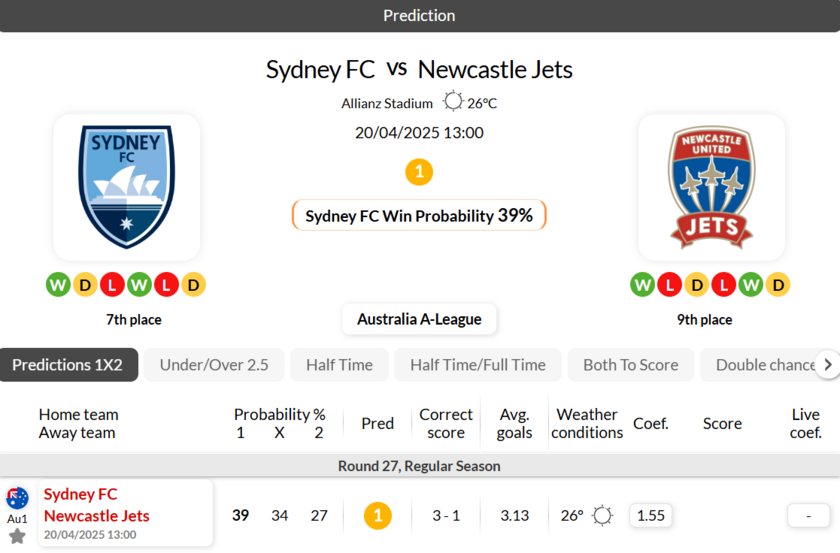Screen dimensions: 840x553
Task: Click the Australia flag icon in match row
Action: tap(17, 498)
